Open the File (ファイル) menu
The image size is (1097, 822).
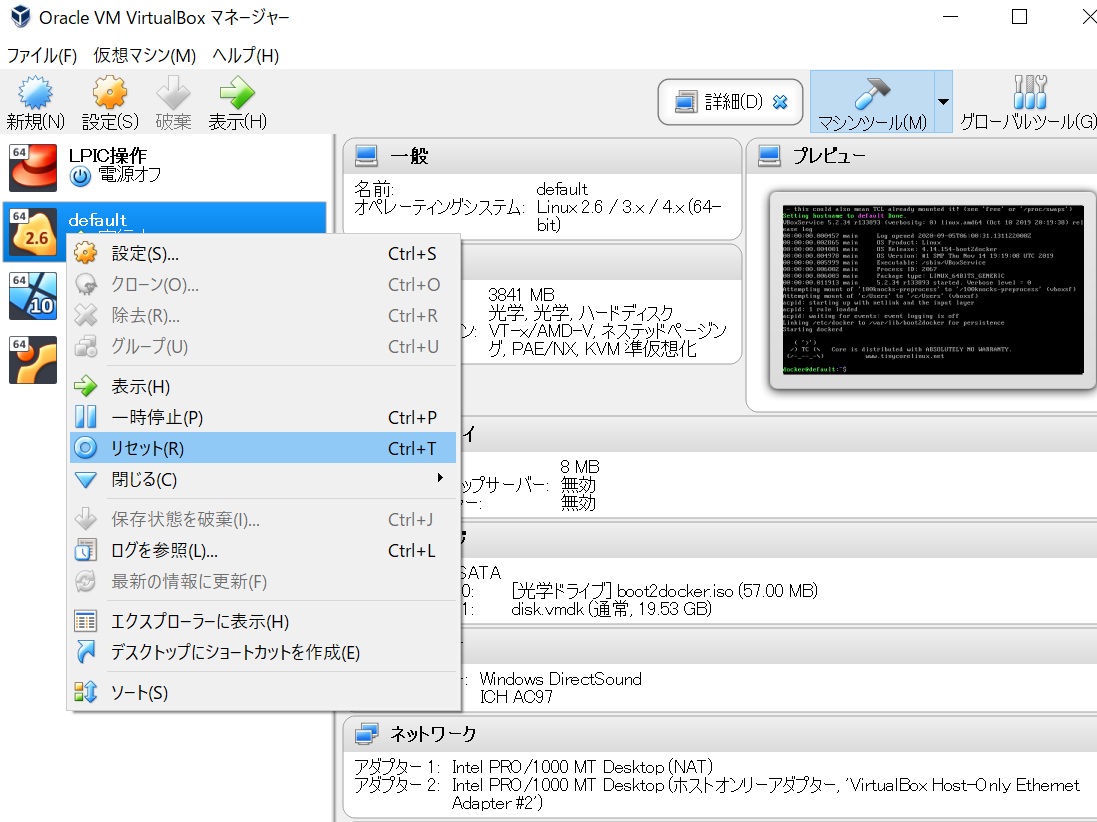click(x=41, y=55)
